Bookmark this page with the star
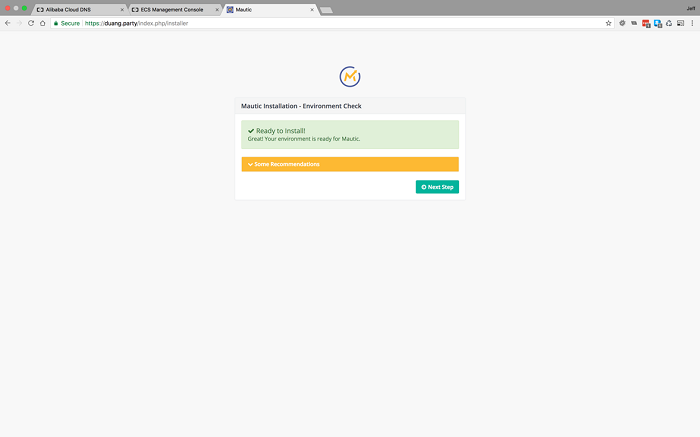Viewport: 700px width, 437px height. pos(608,23)
